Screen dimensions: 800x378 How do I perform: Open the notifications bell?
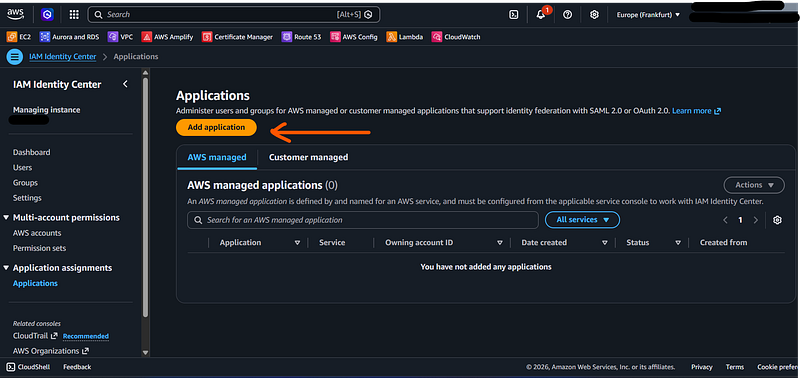tap(541, 15)
